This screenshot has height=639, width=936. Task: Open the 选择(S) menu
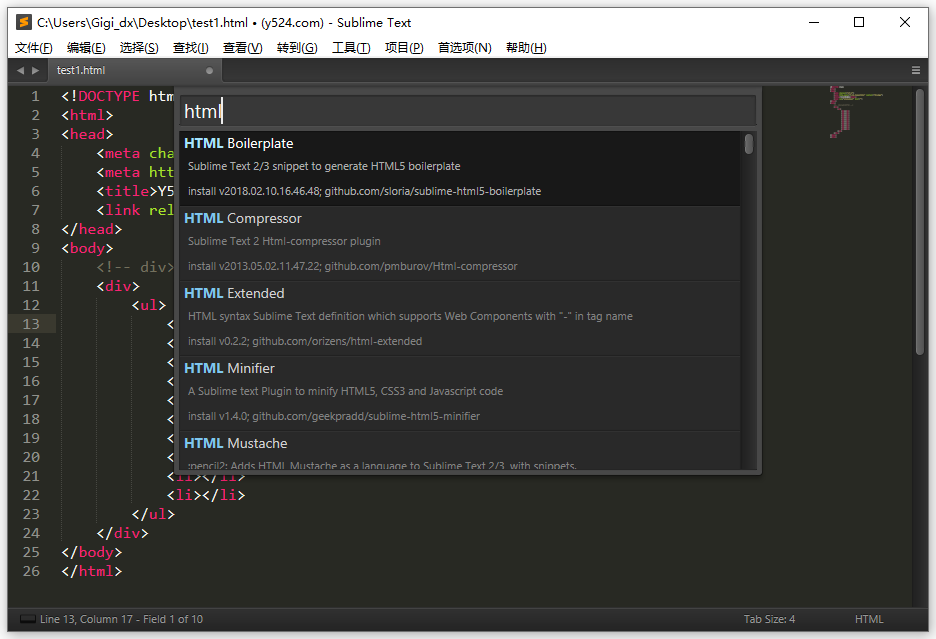139,48
